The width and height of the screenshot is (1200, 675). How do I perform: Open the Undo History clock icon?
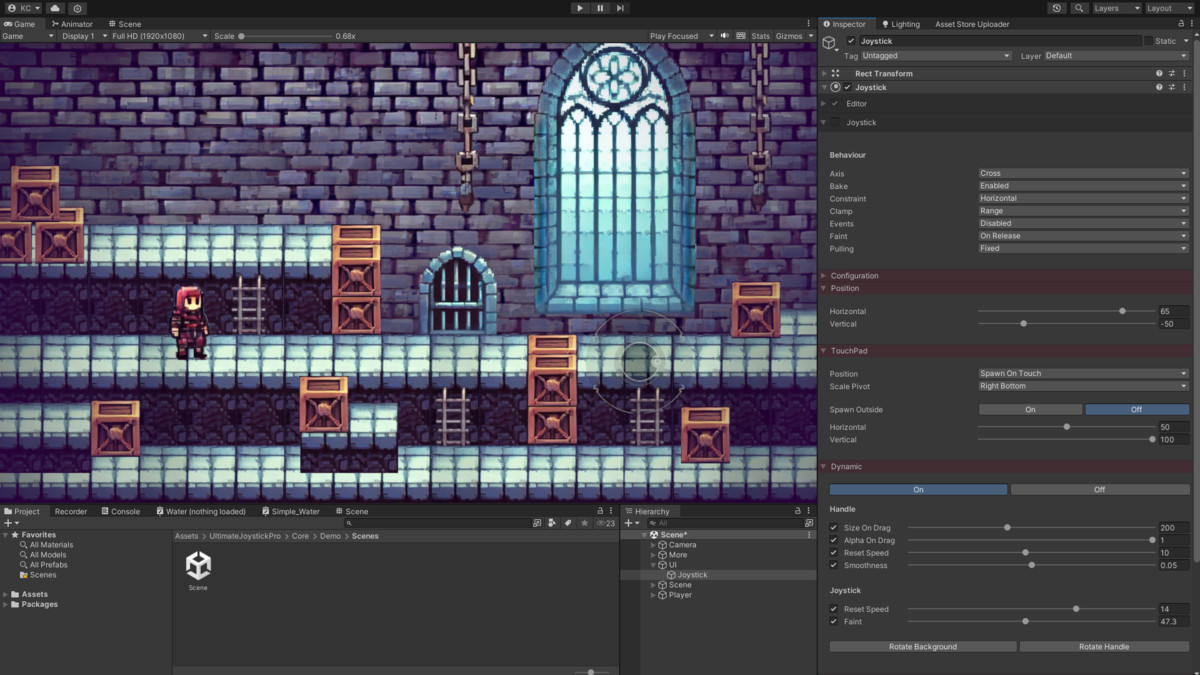tap(1057, 8)
